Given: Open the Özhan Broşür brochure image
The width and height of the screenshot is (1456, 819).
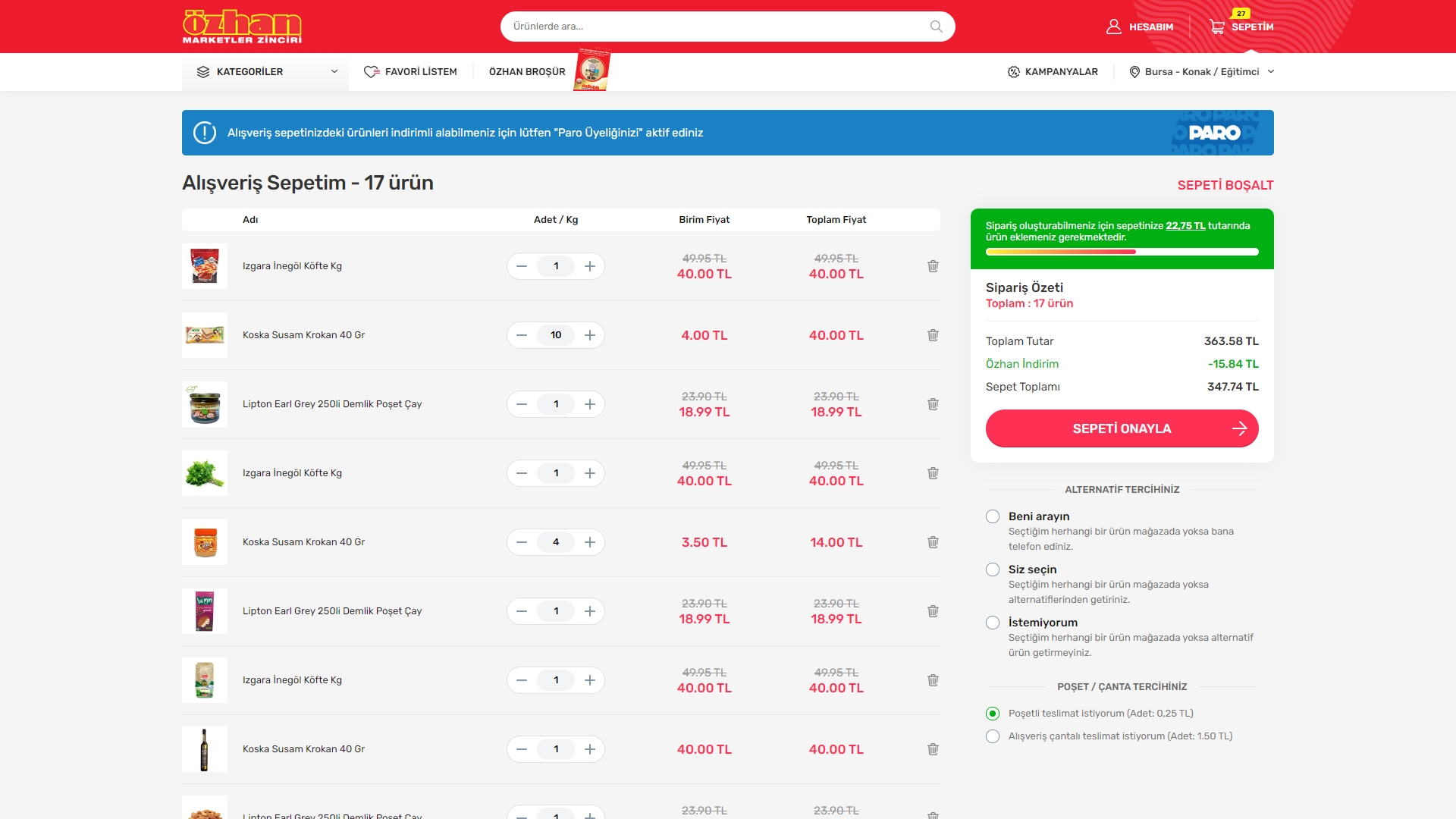Looking at the screenshot, I should point(592,70).
